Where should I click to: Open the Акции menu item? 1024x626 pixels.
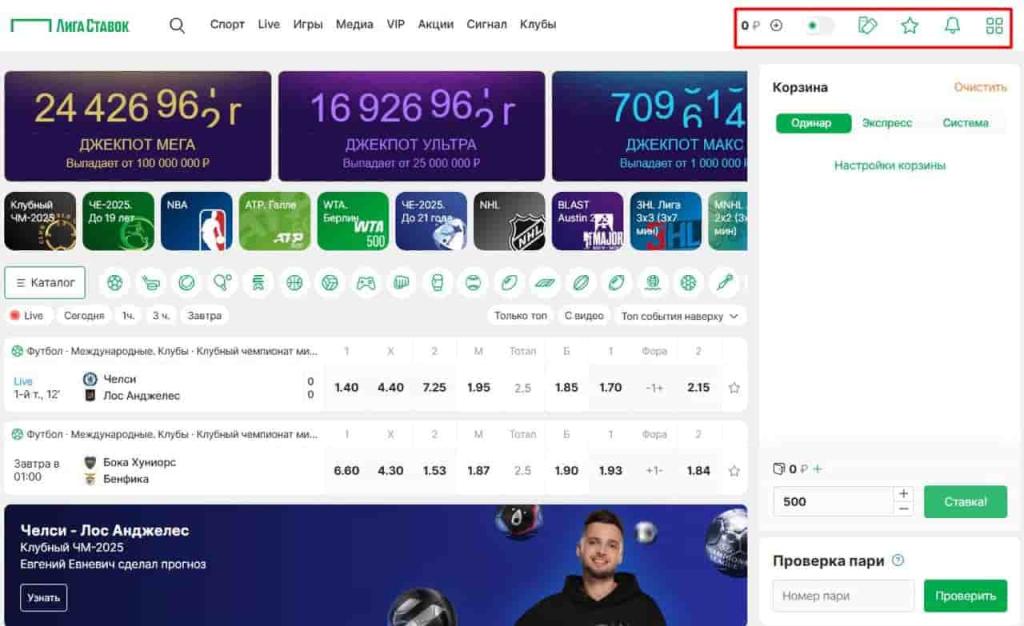click(436, 24)
